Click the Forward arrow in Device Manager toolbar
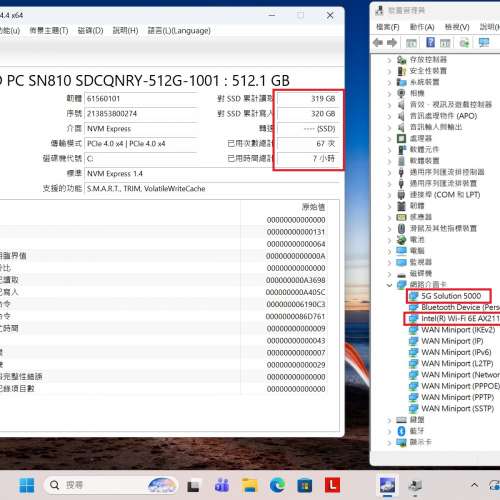This screenshot has width=500, height=500. pos(392,43)
